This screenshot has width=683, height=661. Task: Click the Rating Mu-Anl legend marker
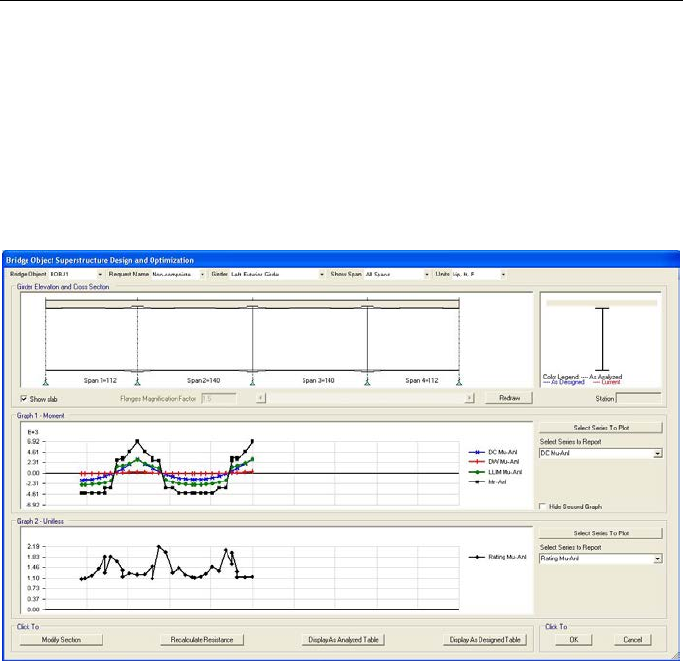(x=477, y=557)
